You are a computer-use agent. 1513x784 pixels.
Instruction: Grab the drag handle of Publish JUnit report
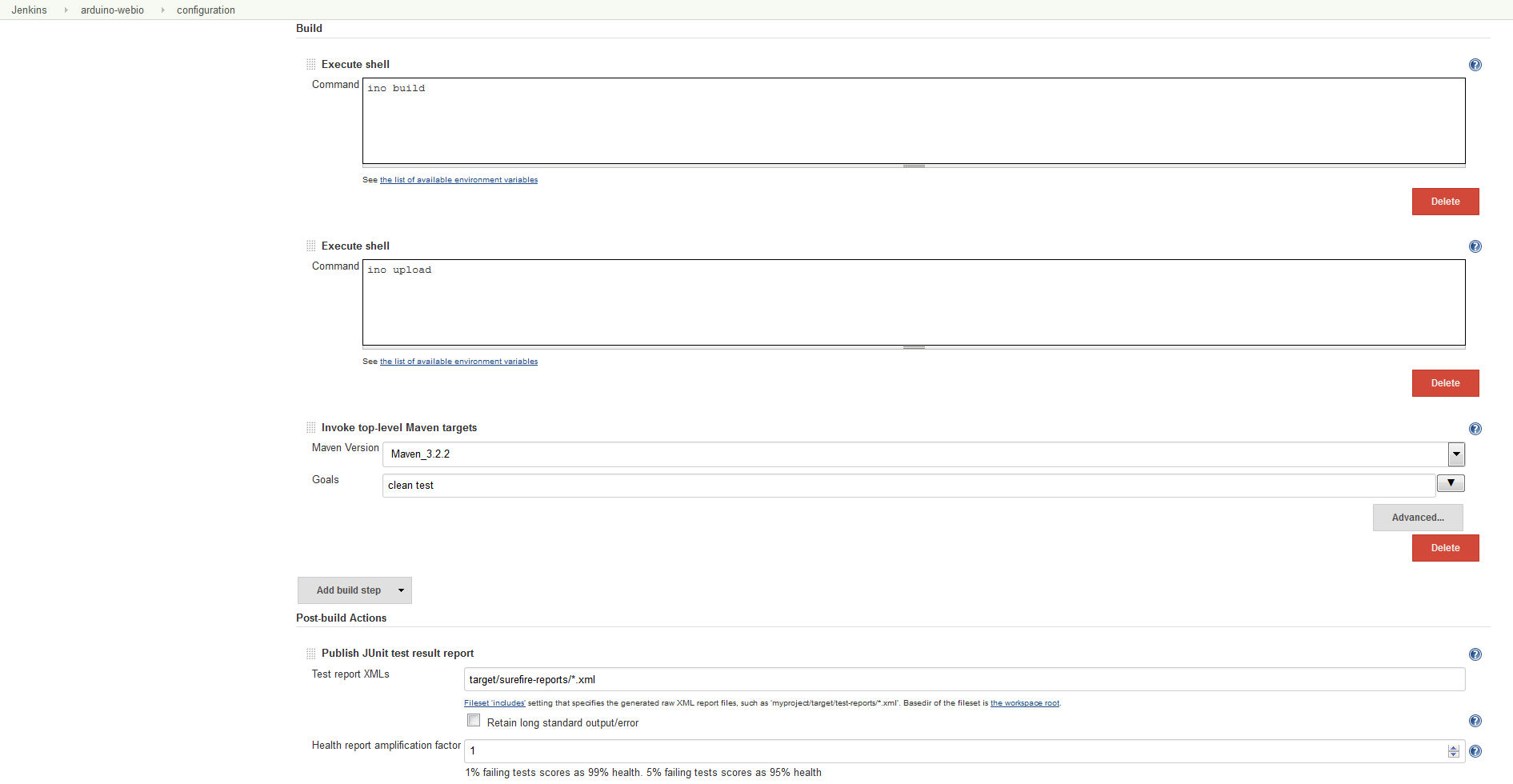pyautogui.click(x=310, y=653)
